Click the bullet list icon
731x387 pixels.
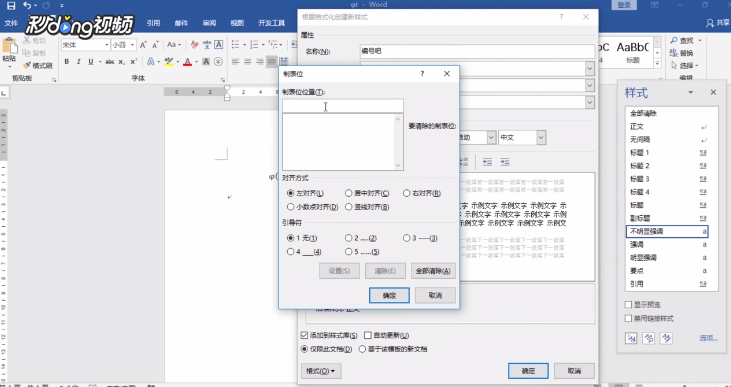pos(235,45)
